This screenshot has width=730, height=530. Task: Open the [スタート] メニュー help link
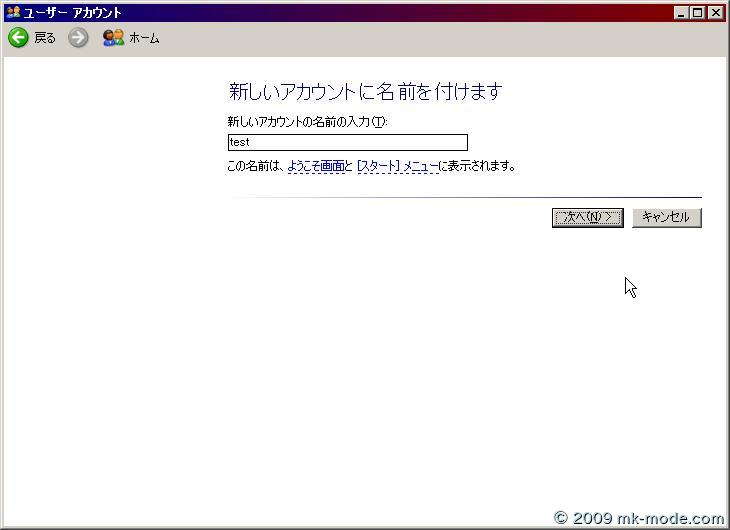(397, 166)
